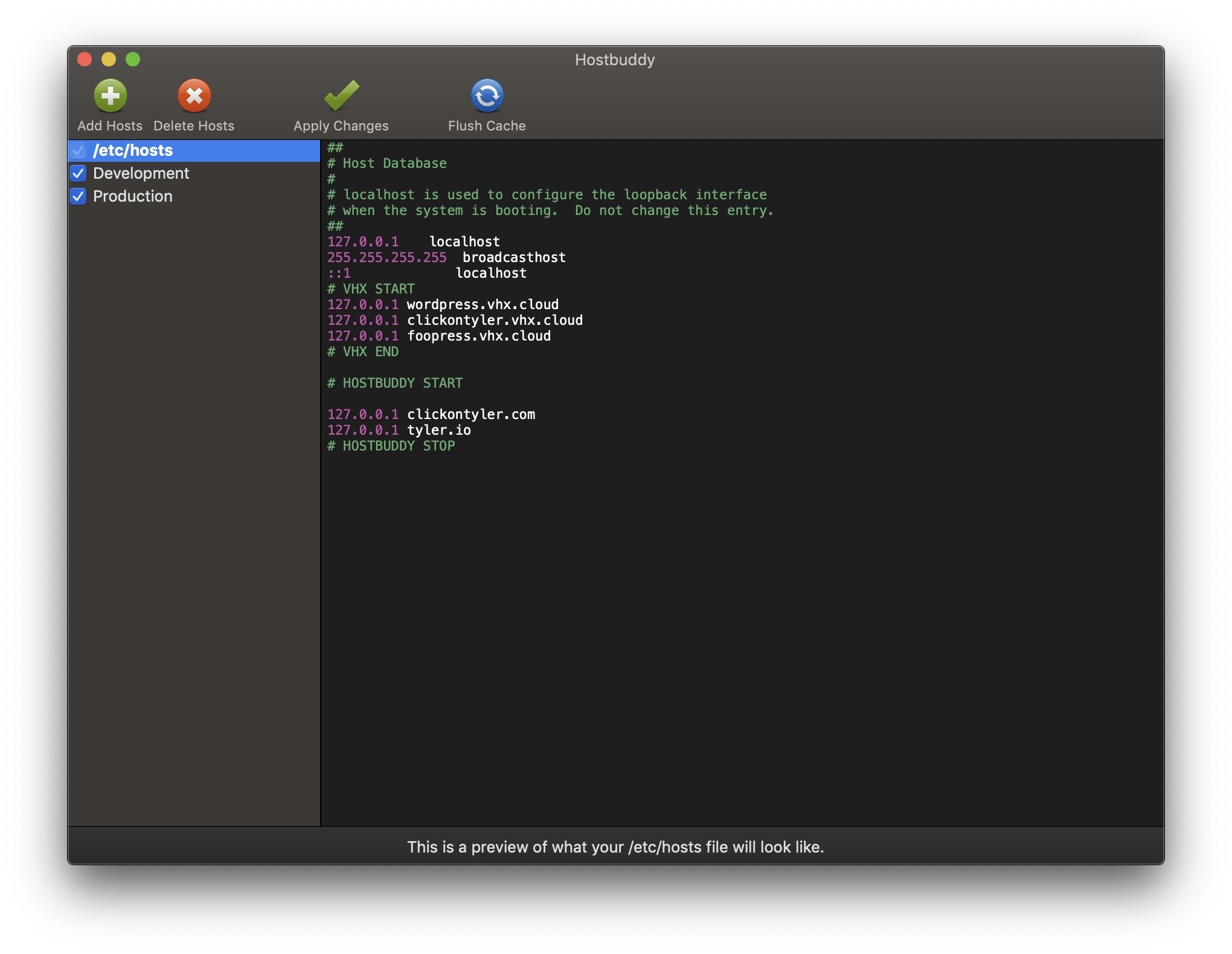Click the Add Hosts plus icon

(x=109, y=95)
